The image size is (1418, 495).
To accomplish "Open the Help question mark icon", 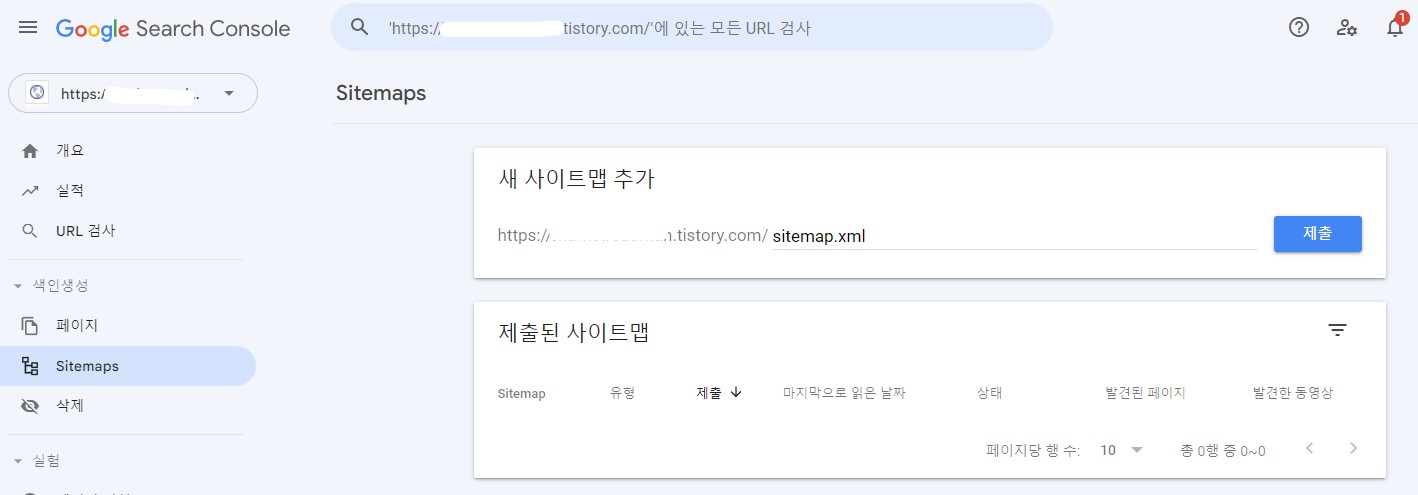I will pos(1299,28).
